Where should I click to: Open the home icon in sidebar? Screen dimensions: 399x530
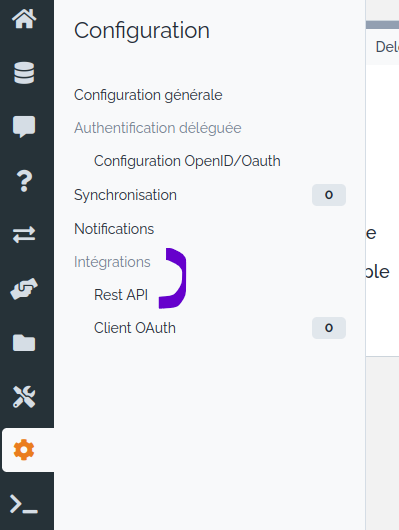tap(24, 19)
